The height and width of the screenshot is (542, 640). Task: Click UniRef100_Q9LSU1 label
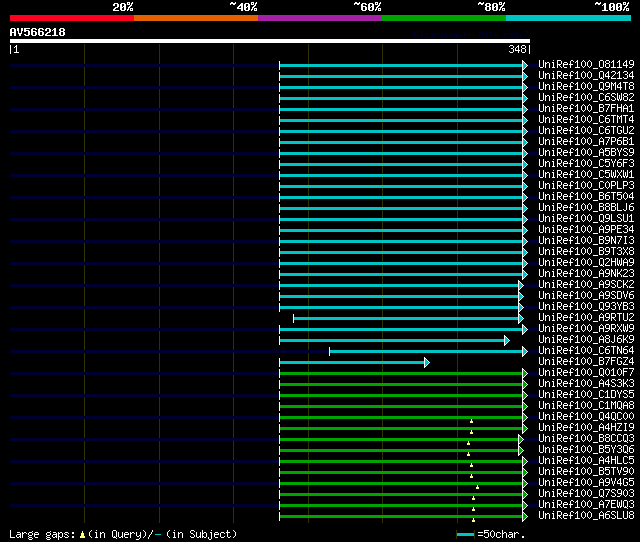(x=586, y=219)
